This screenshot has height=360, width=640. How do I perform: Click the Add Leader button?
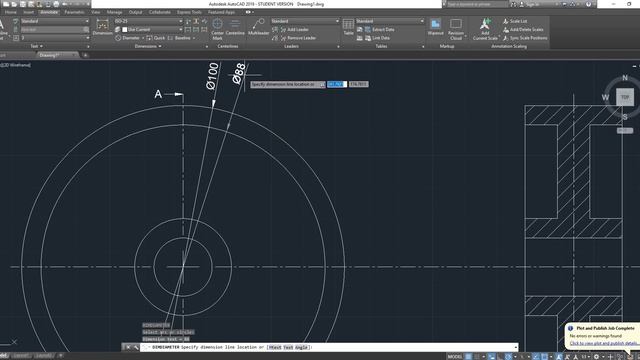click(294, 29)
